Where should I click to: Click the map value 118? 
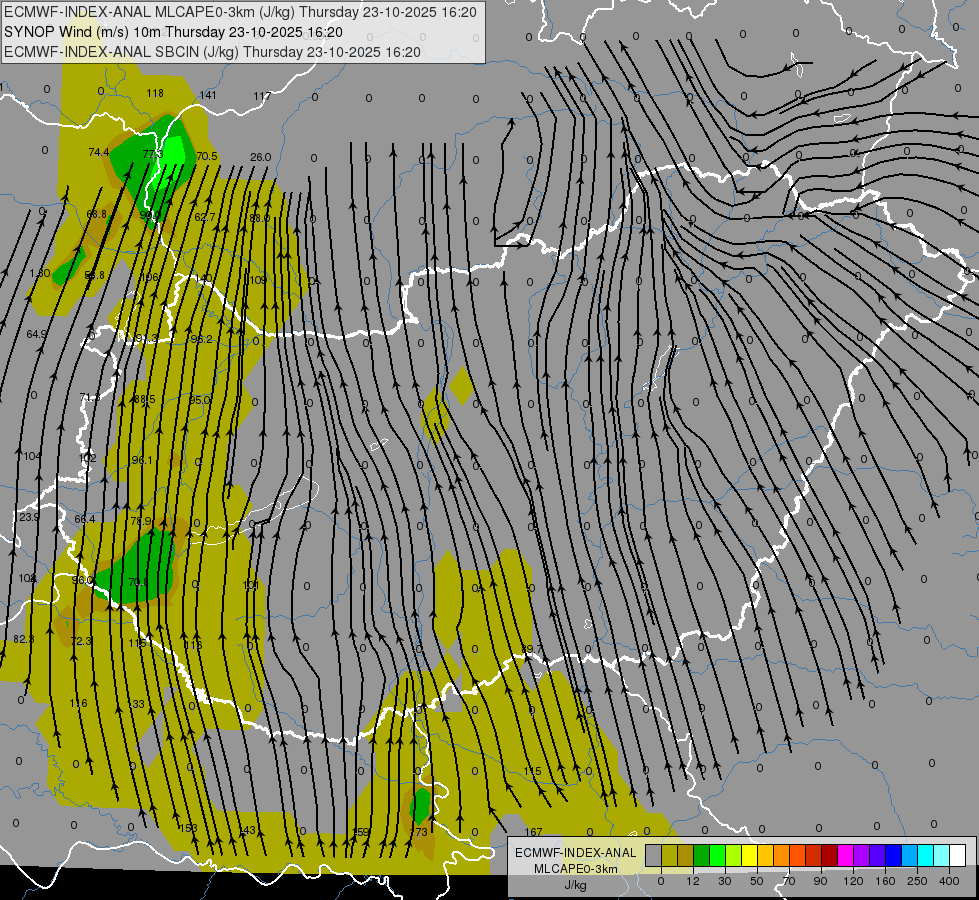[155, 93]
